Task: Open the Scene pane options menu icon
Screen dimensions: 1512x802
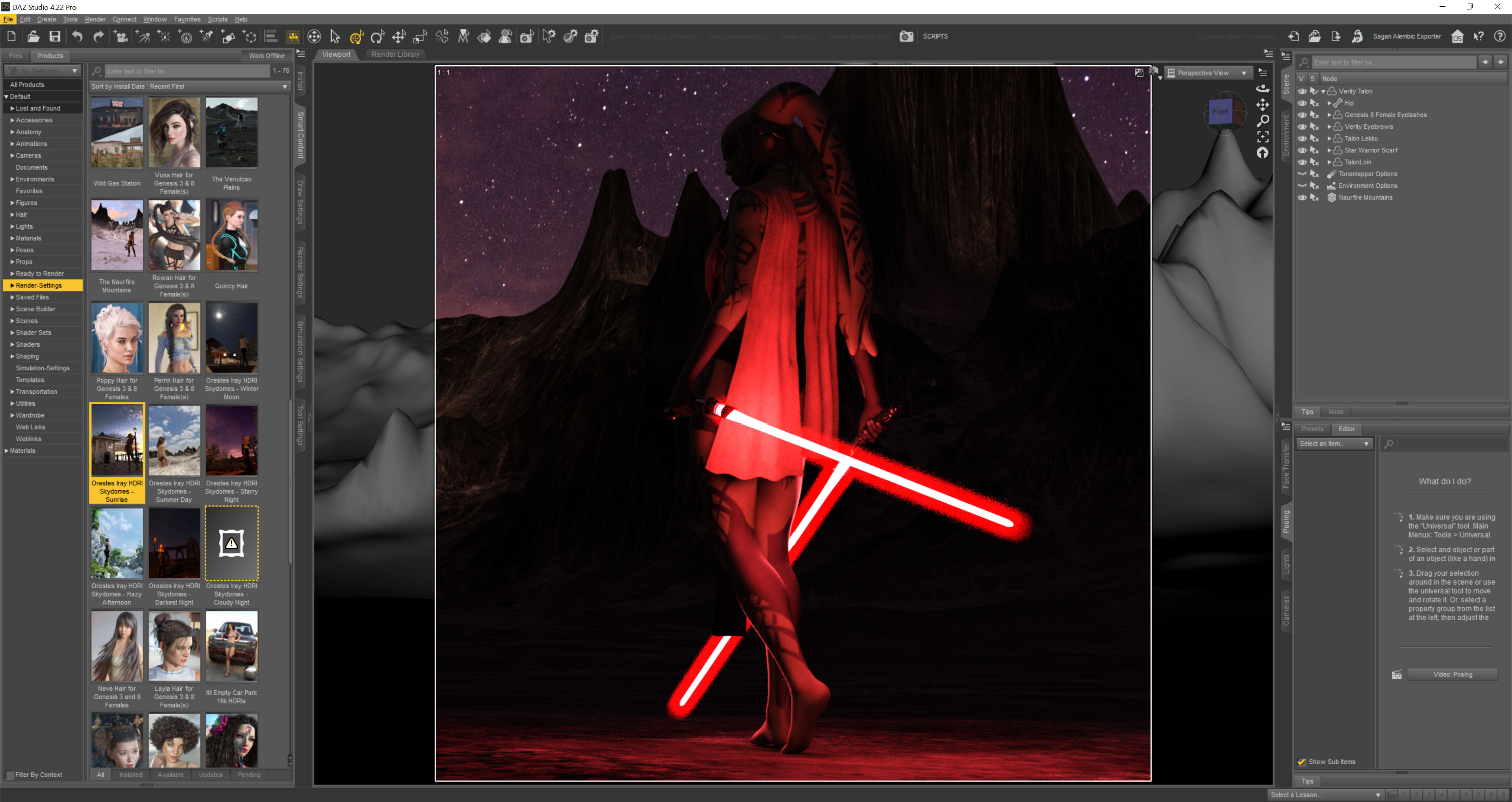Action: (x=1286, y=57)
